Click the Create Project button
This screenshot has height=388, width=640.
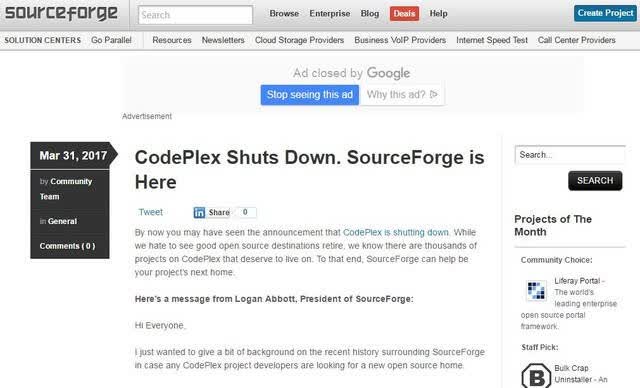(605, 13)
